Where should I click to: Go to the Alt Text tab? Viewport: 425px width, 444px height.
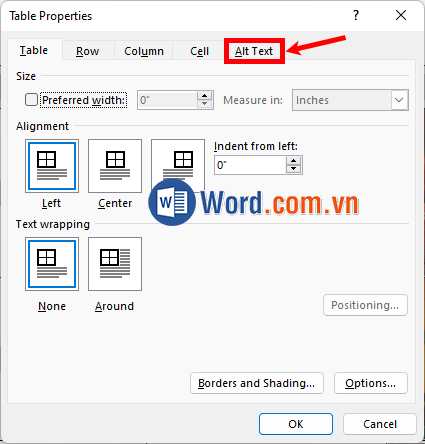254,51
